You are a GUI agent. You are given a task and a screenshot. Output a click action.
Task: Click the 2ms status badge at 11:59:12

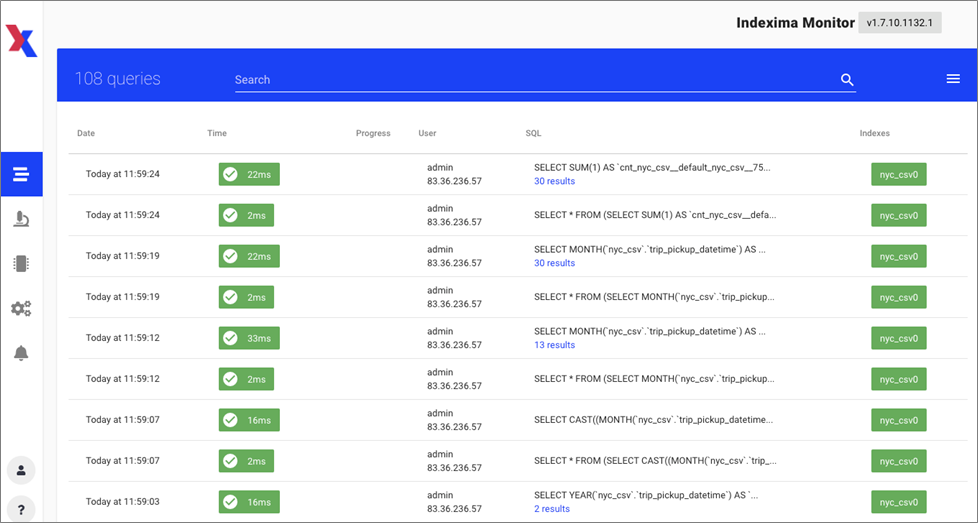(246, 379)
